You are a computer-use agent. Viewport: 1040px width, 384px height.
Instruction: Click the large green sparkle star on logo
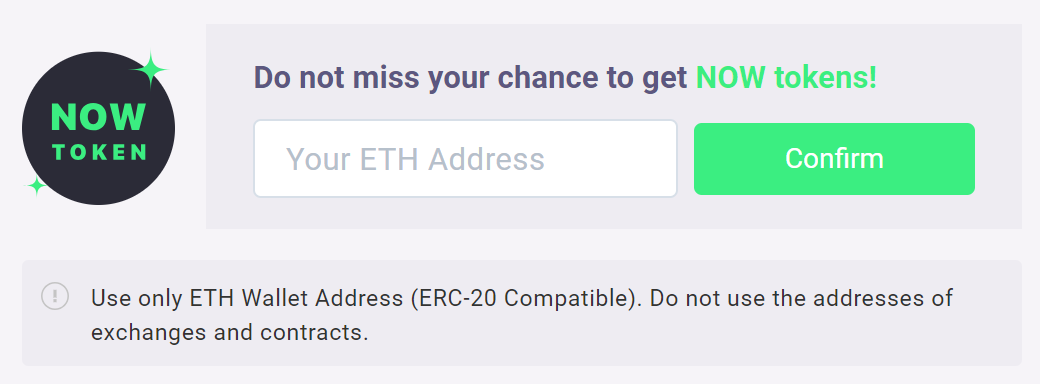pos(149,69)
